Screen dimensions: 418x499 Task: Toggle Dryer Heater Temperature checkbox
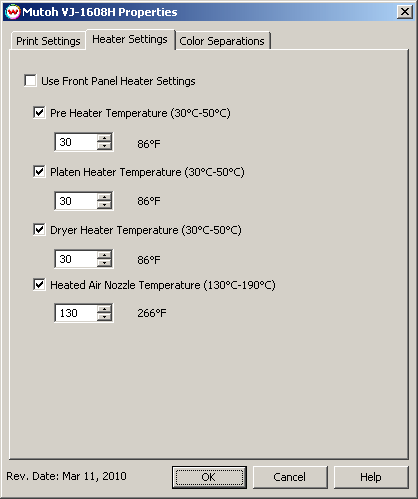point(39,230)
